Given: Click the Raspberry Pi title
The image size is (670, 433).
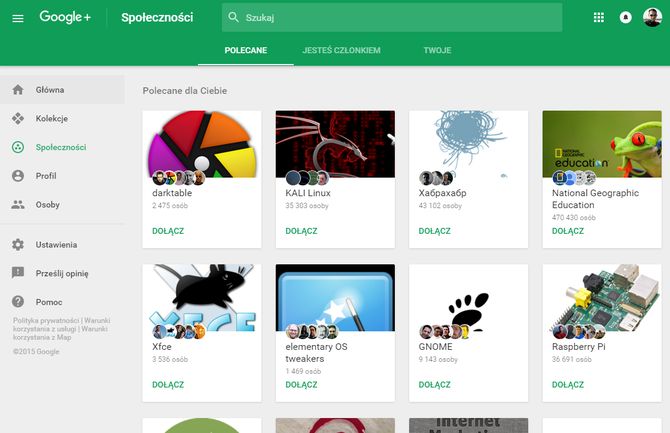Looking at the screenshot, I should (579, 347).
